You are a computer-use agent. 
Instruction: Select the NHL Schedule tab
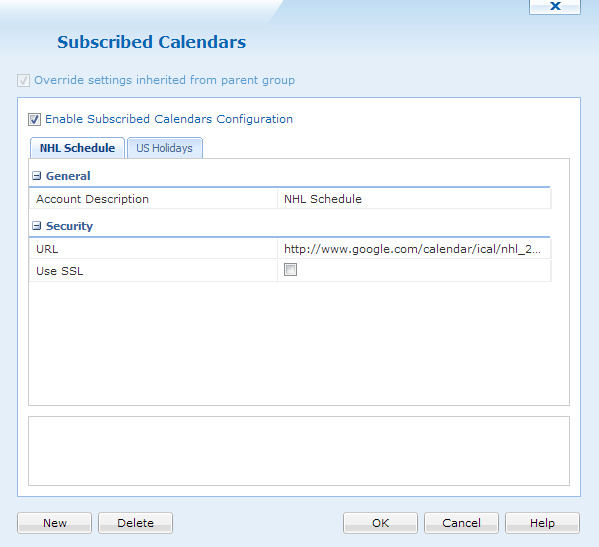coord(77,148)
